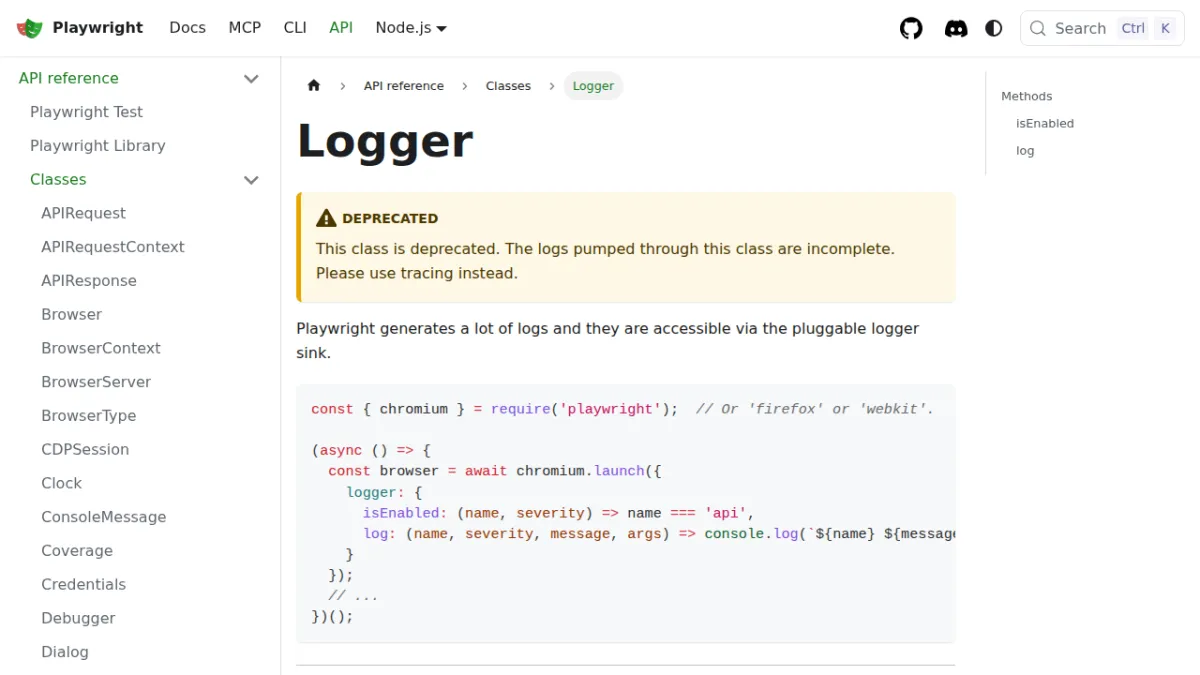
Task: Open APIRequestContext class page
Action: pyautogui.click(x=113, y=247)
